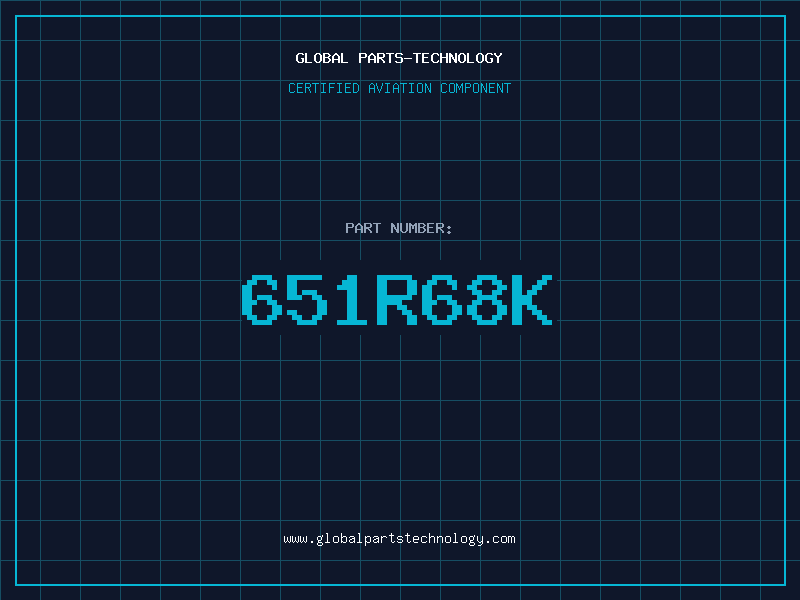
Task: Click the word GLOBAL in the header
Action: pyautogui.click(x=322, y=59)
